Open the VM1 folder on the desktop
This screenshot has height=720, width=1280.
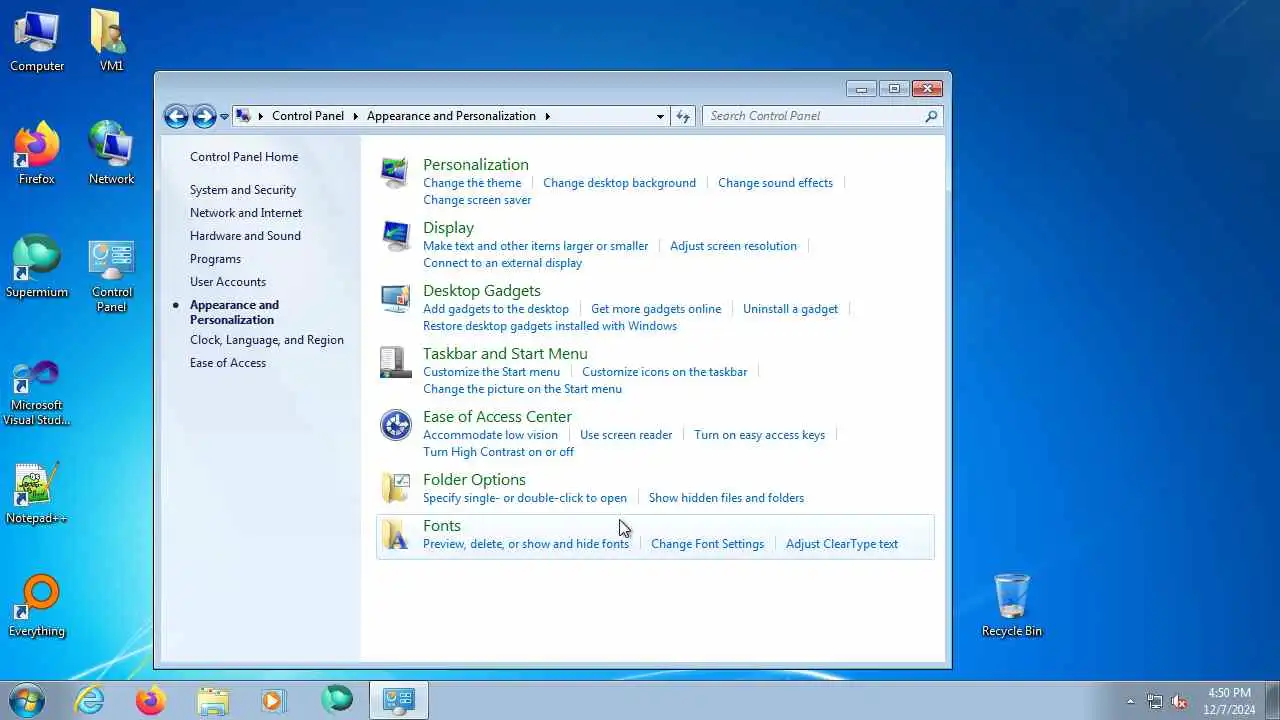(x=111, y=41)
